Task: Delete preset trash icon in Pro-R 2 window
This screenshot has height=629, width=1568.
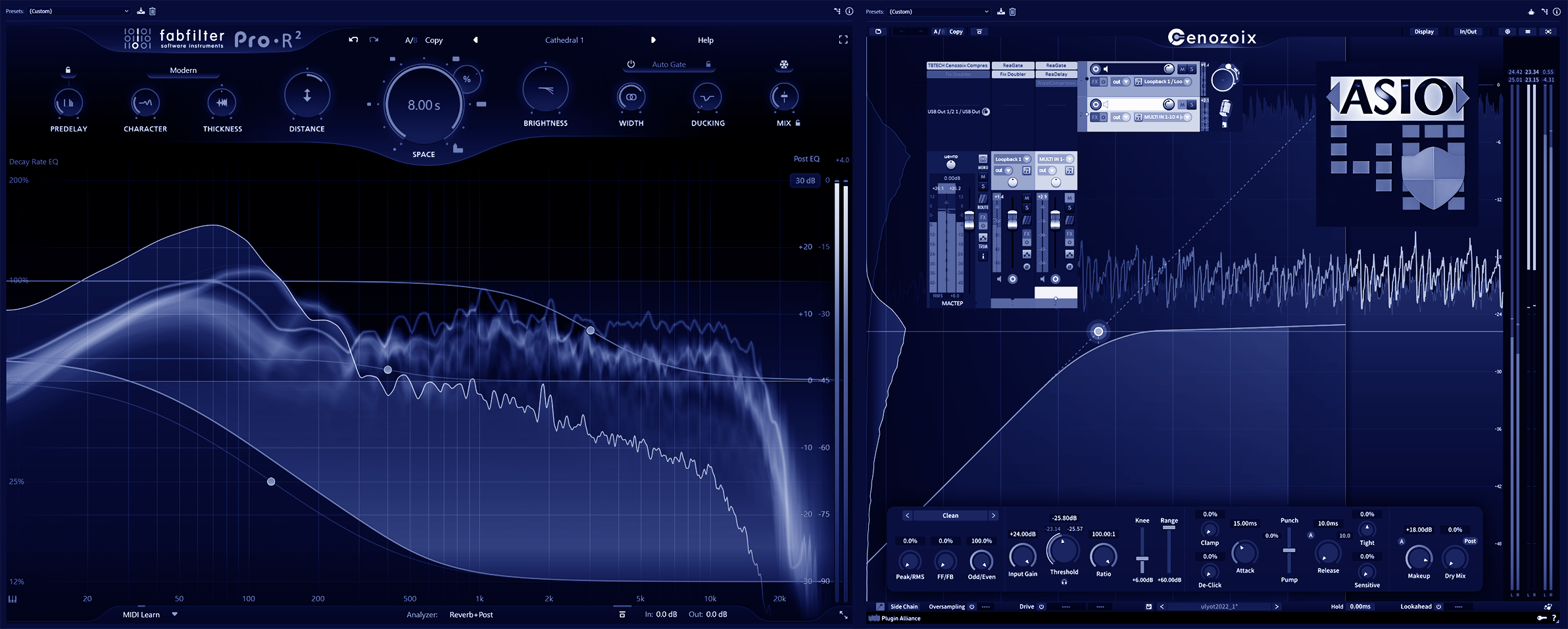Action: (x=153, y=11)
